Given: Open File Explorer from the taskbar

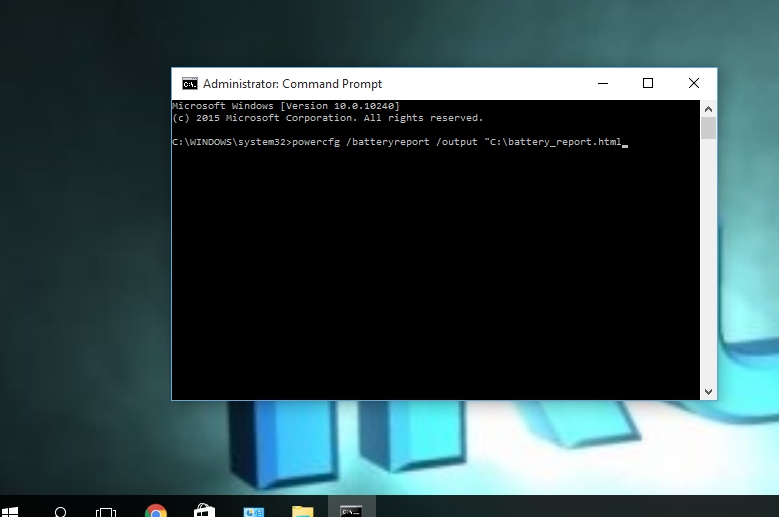Looking at the screenshot, I should [x=303, y=511].
